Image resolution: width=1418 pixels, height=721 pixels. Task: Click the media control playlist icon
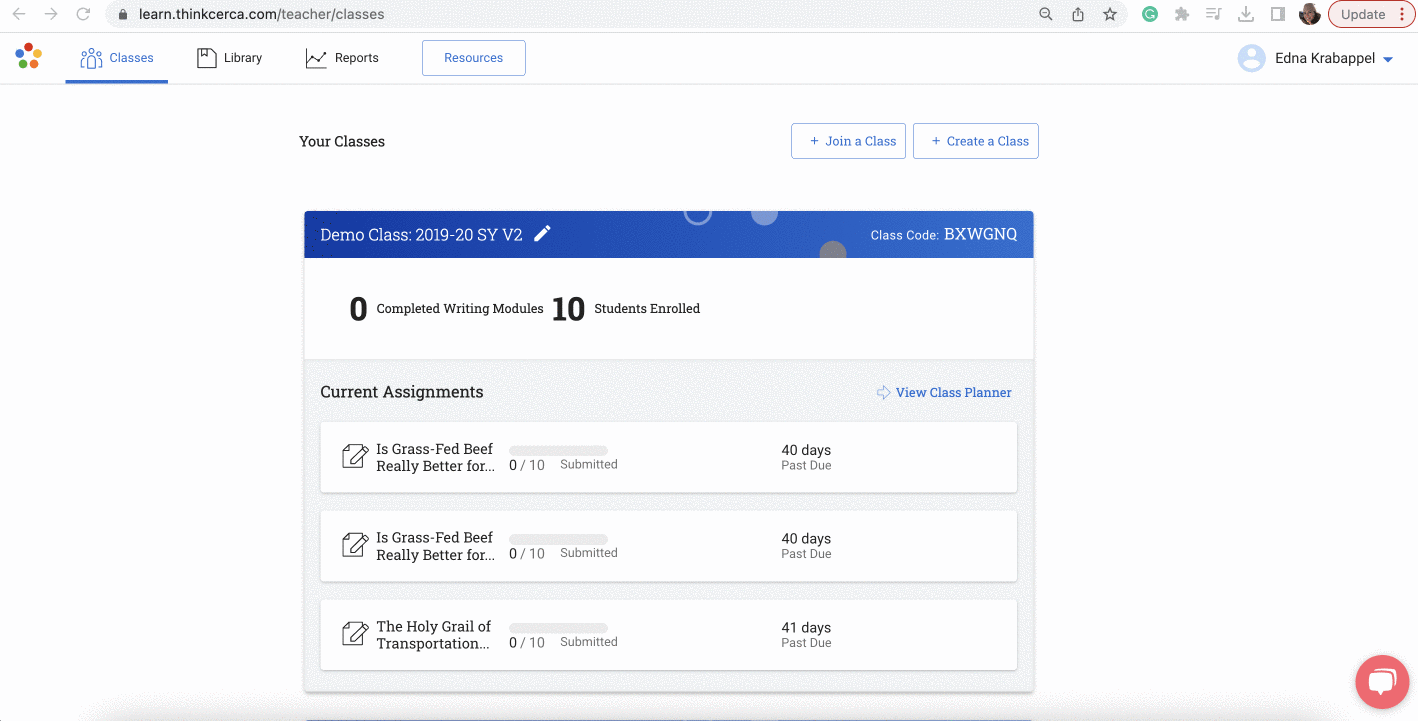1214,14
